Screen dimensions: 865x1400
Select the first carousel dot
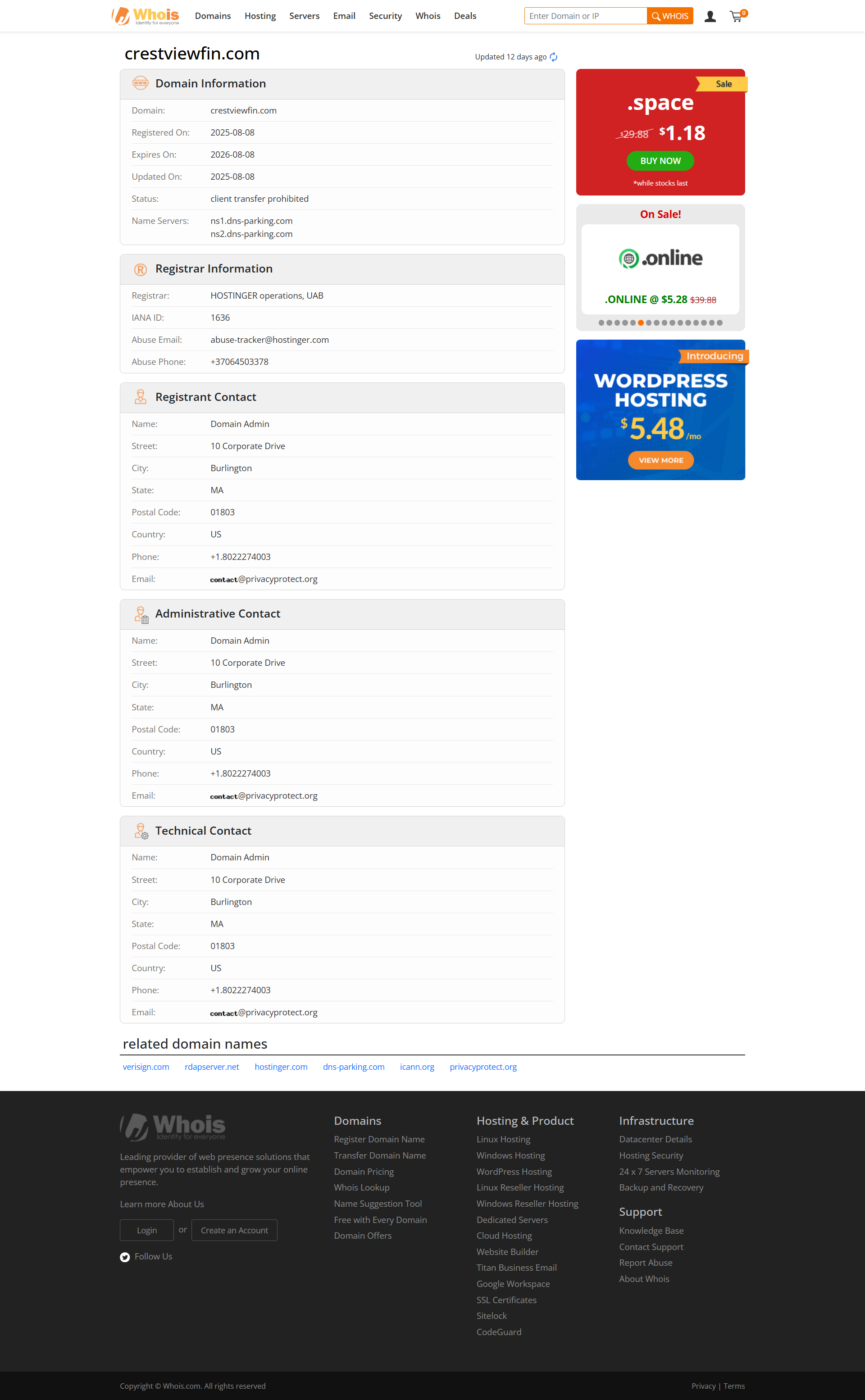coord(601,323)
